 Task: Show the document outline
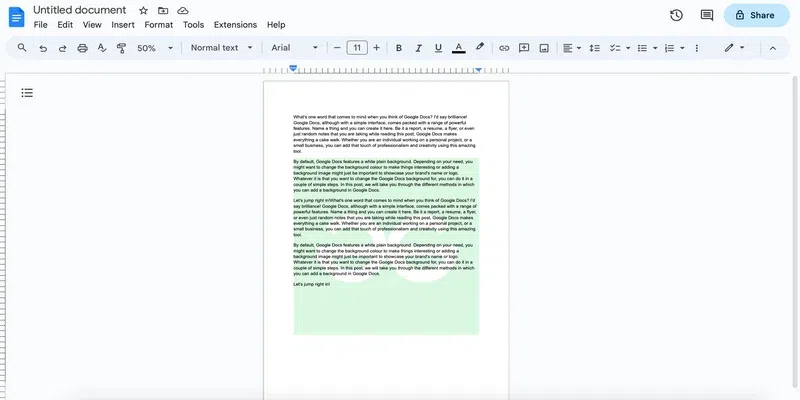point(27,93)
